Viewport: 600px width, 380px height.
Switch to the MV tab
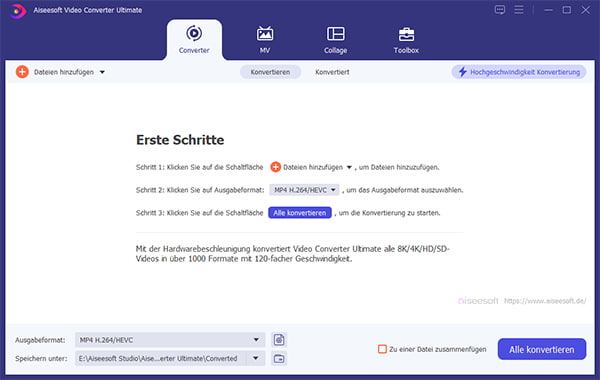pos(265,40)
